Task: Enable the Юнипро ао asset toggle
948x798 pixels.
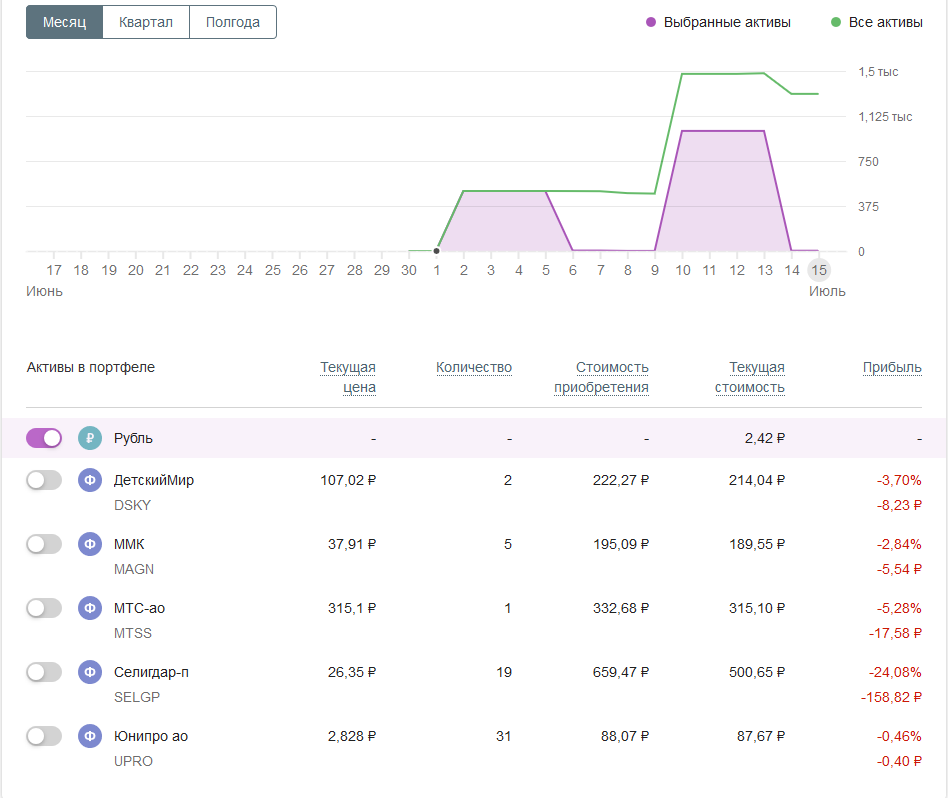Action: [44, 736]
